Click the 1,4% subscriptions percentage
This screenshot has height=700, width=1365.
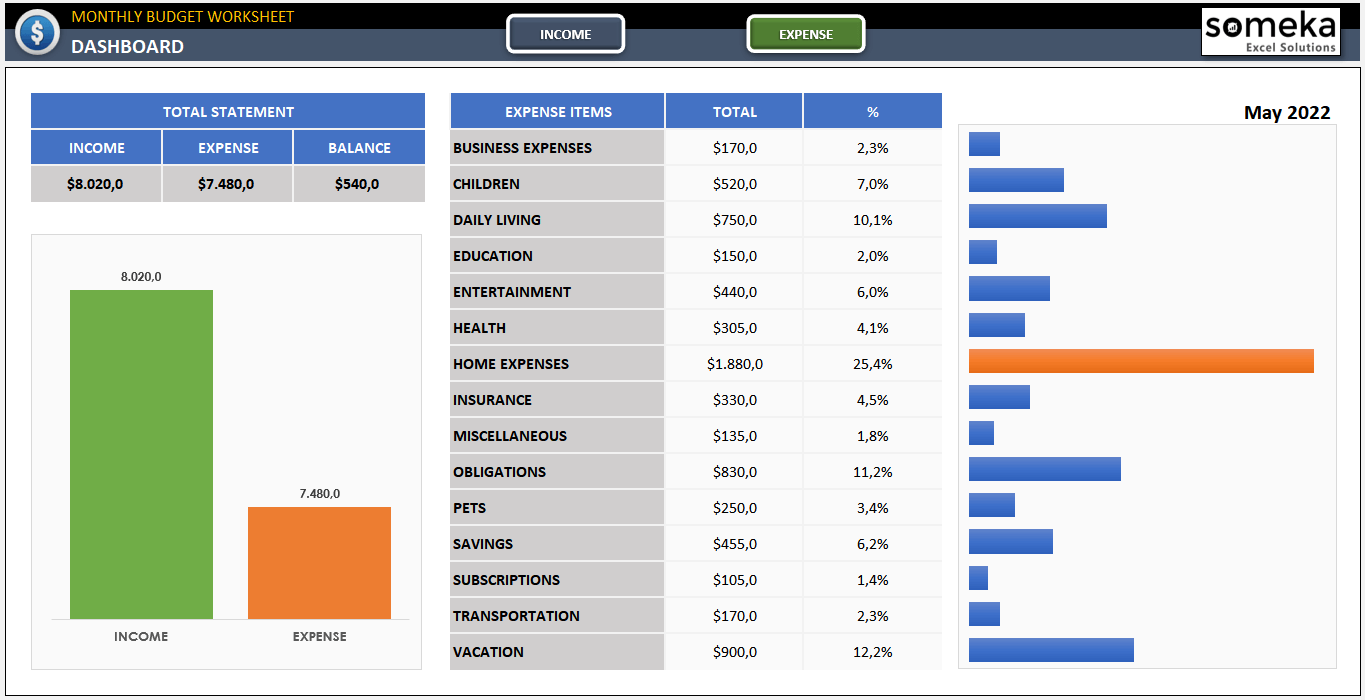(873, 580)
